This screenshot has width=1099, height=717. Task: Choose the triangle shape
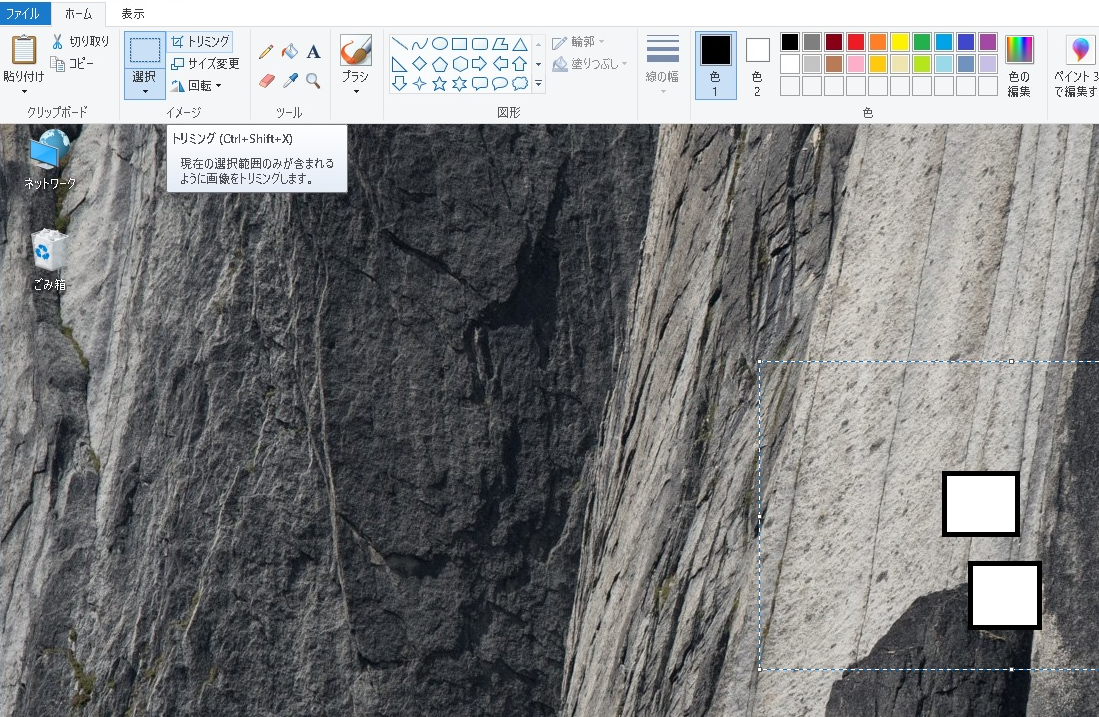point(520,44)
